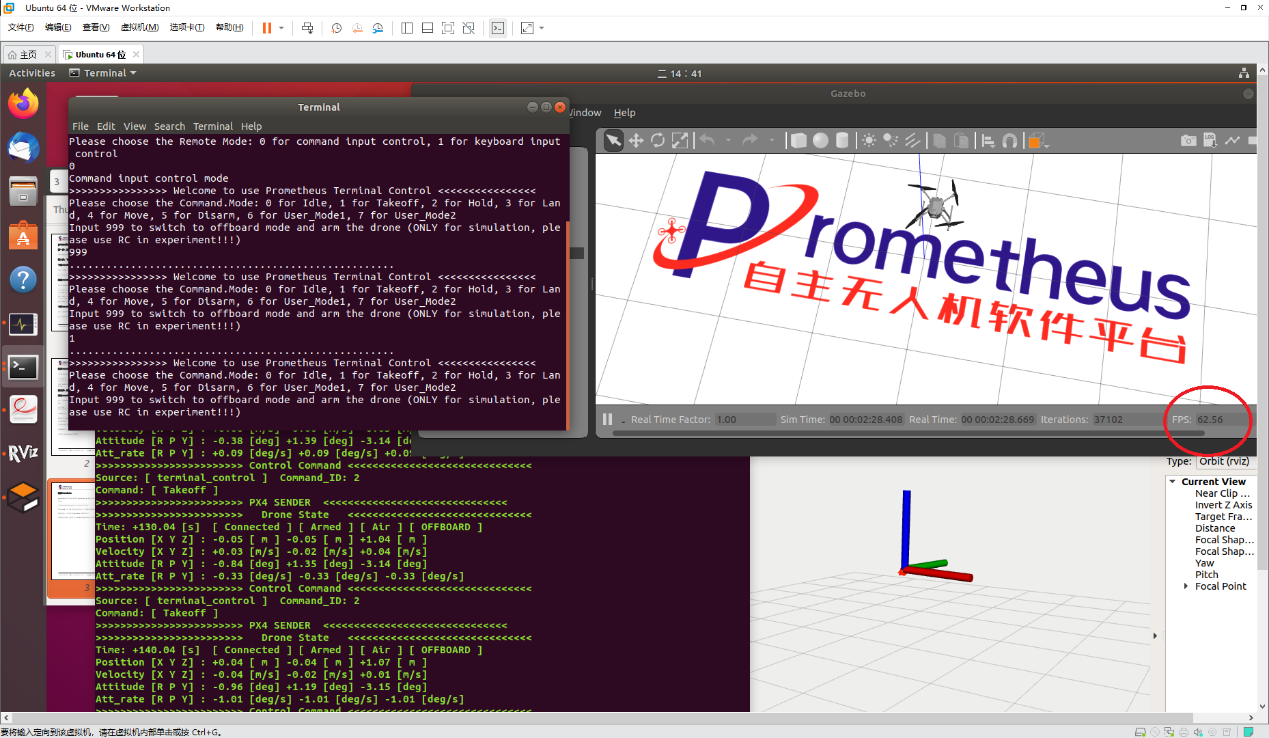Open the Terminal app menu in top bar

(x=103, y=73)
